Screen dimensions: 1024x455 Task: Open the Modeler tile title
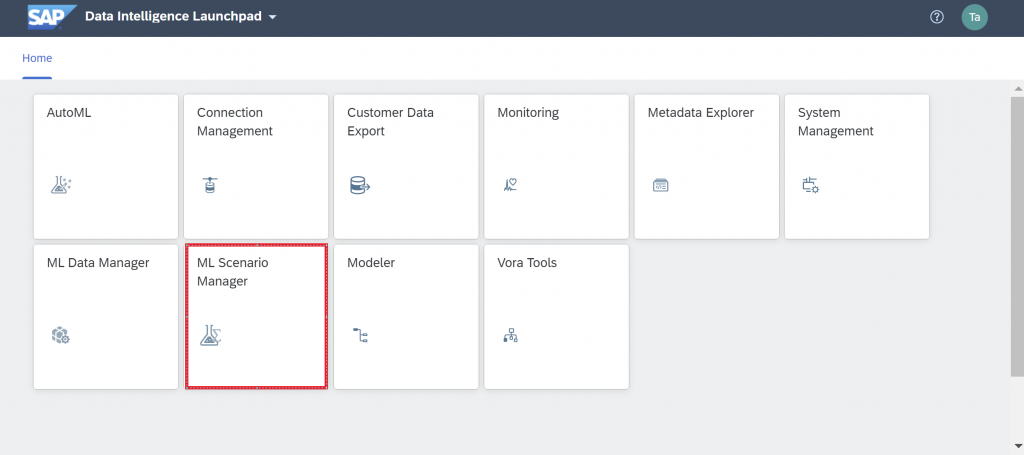pyautogui.click(x=371, y=263)
